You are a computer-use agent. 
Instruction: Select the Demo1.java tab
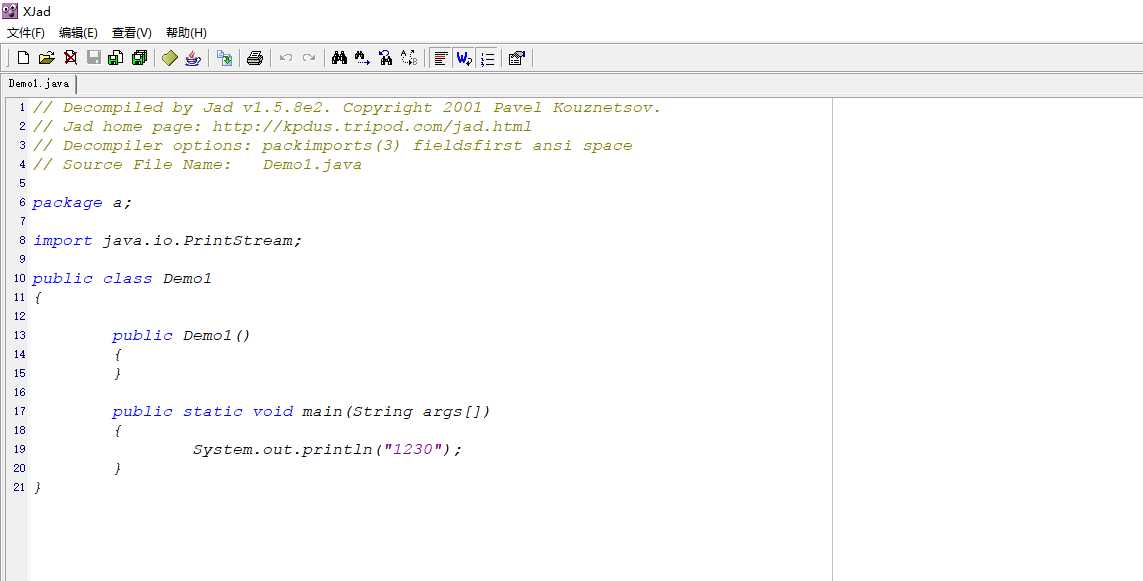[39, 84]
